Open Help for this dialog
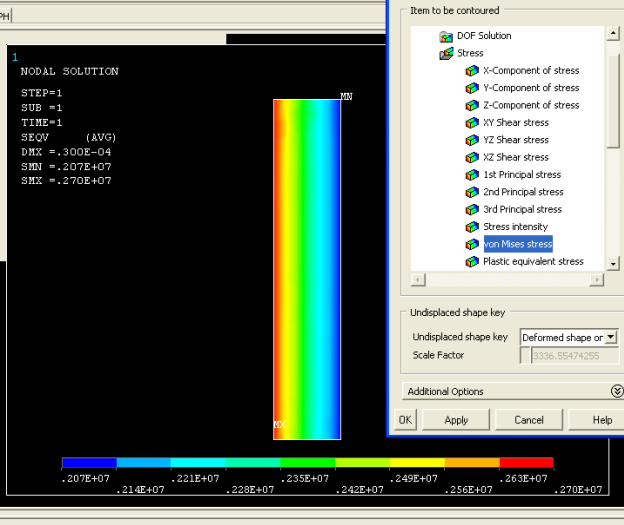 click(x=602, y=420)
